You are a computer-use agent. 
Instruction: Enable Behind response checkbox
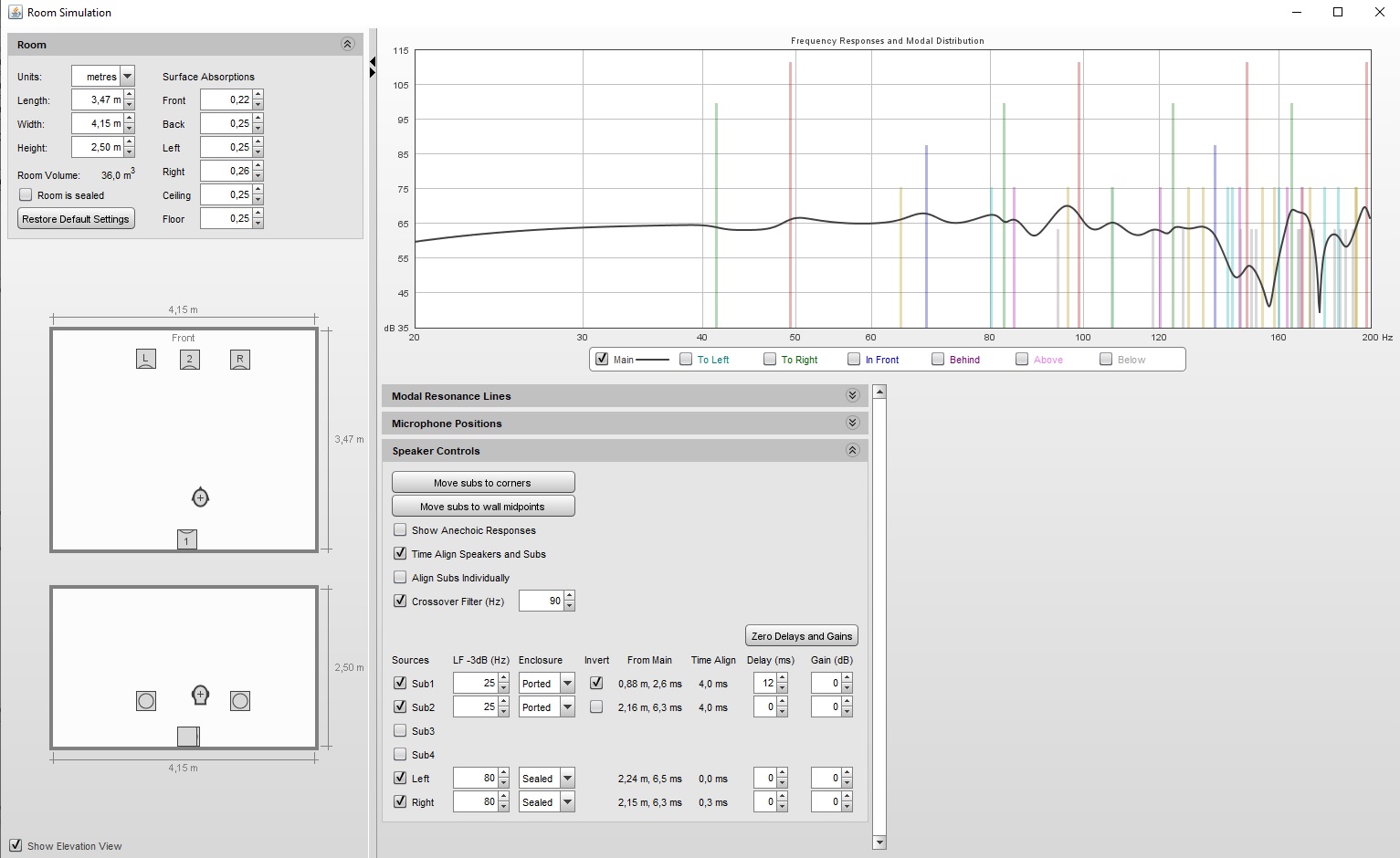pyautogui.click(x=938, y=359)
